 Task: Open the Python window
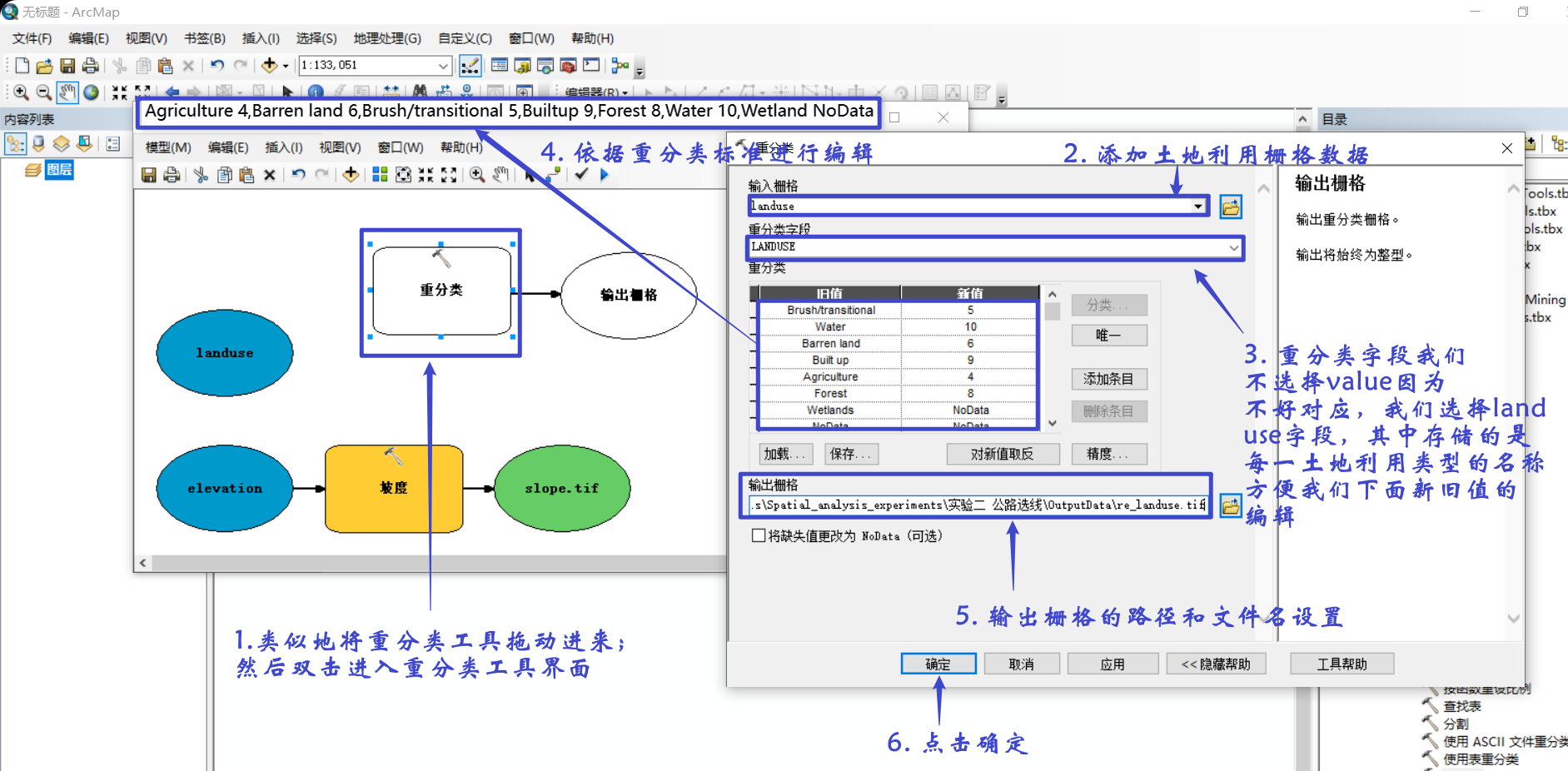[x=591, y=65]
